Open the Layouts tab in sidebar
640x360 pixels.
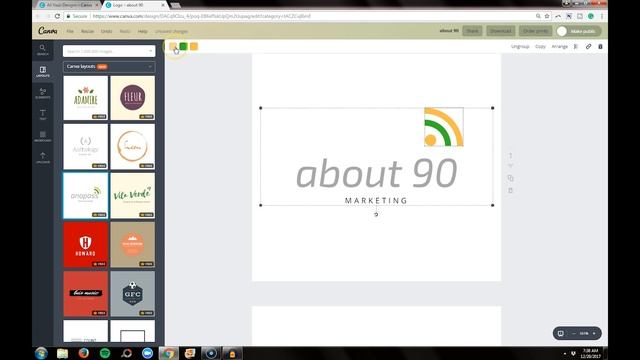tap(42, 71)
